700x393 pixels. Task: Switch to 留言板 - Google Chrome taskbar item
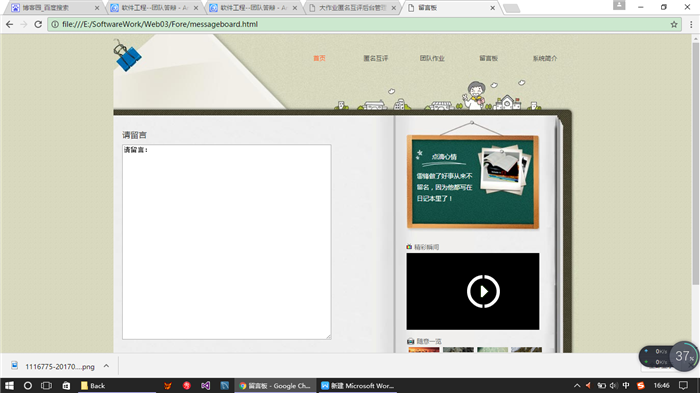click(x=275, y=385)
